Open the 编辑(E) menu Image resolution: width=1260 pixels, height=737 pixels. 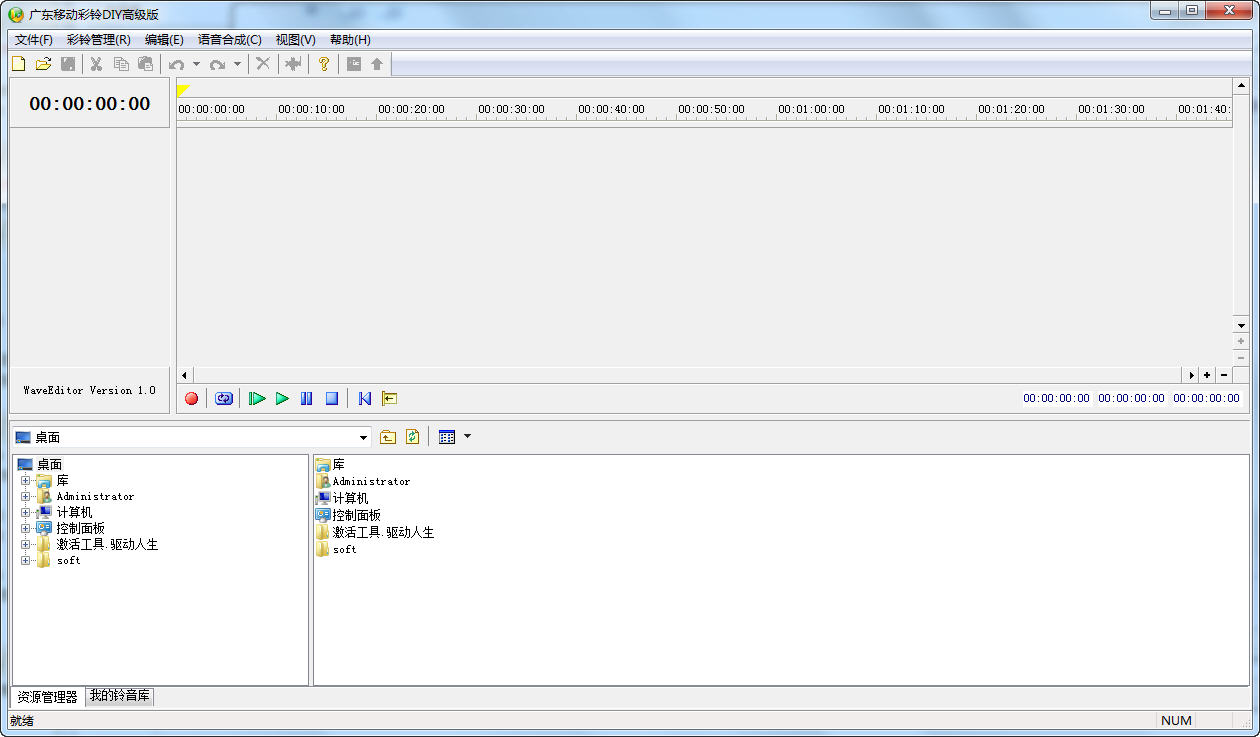164,40
